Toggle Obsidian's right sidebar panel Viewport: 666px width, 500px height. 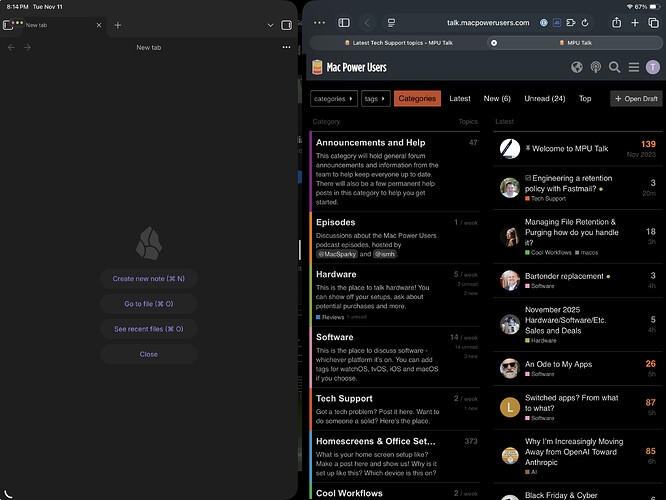tap(287, 24)
